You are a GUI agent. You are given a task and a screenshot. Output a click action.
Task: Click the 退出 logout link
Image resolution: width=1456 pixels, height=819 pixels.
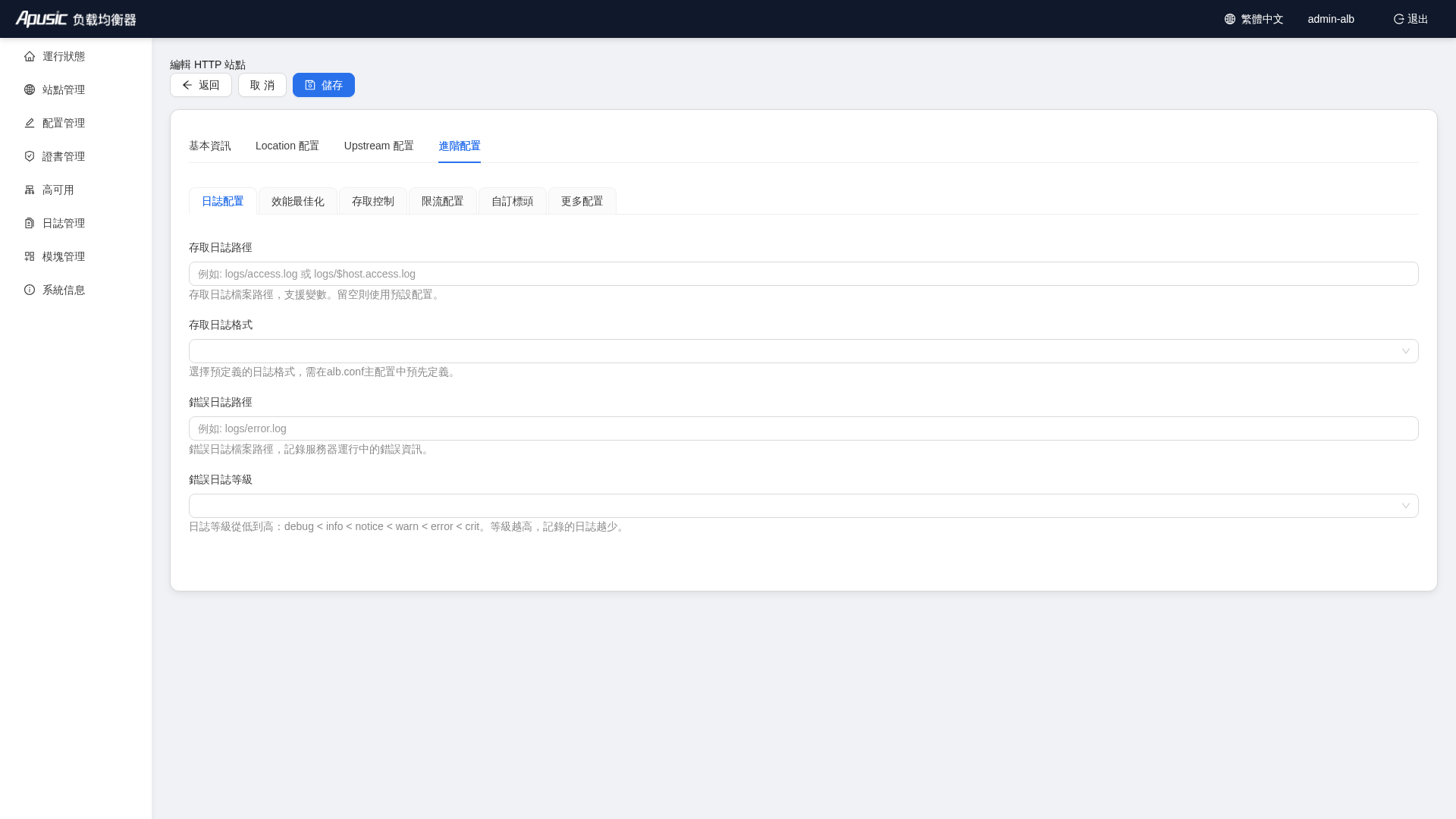coord(1410,19)
